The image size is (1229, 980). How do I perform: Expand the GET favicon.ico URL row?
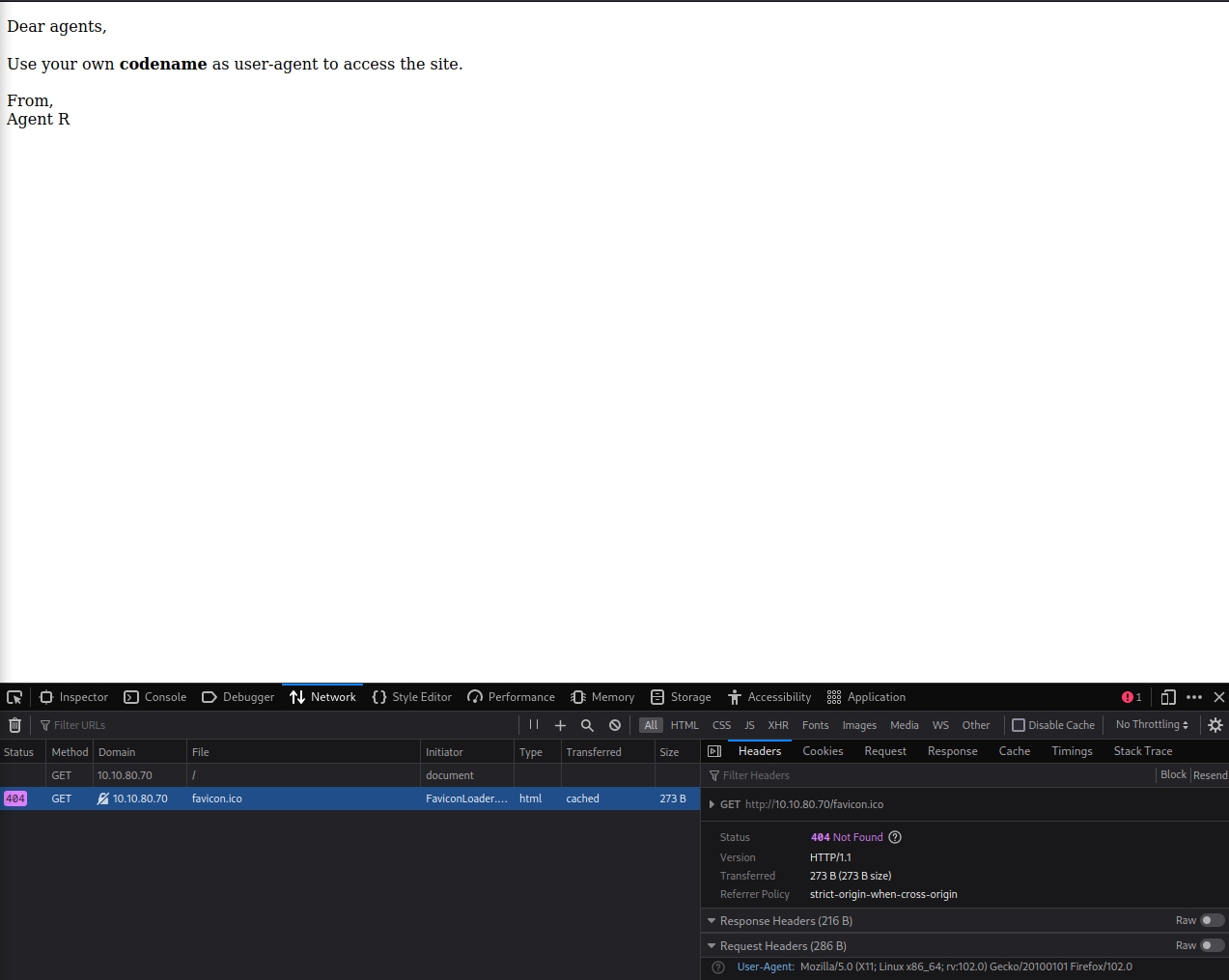pyautogui.click(x=712, y=804)
